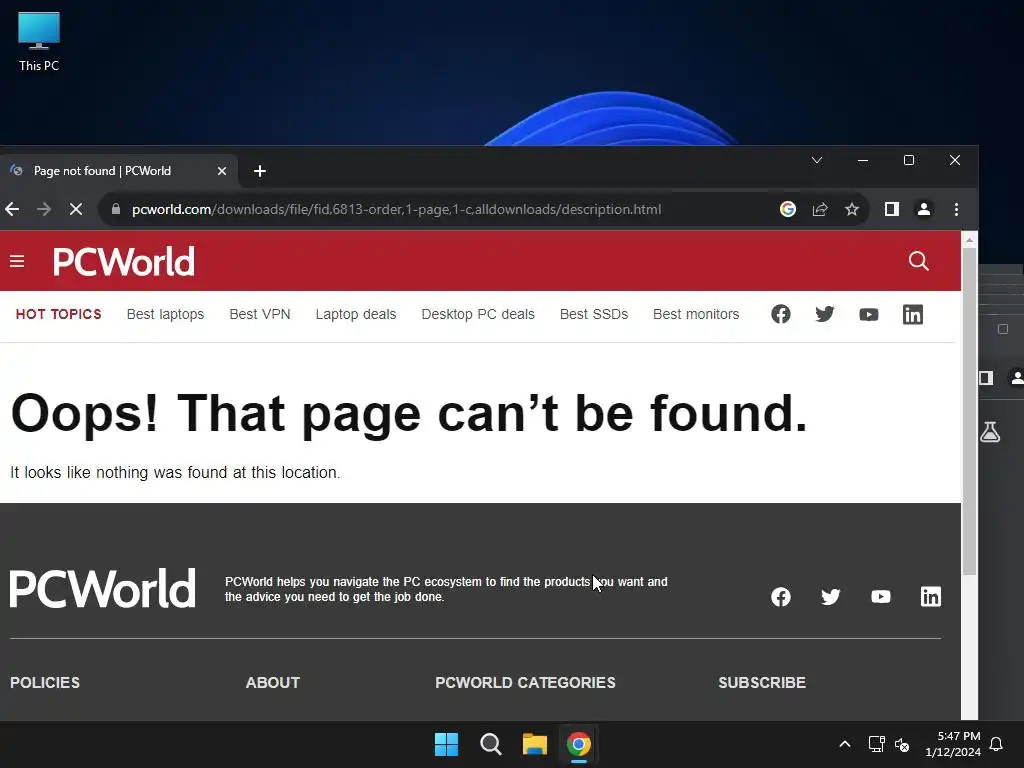This screenshot has width=1024, height=768.
Task: Open Best monitors link
Action: pyautogui.click(x=696, y=314)
